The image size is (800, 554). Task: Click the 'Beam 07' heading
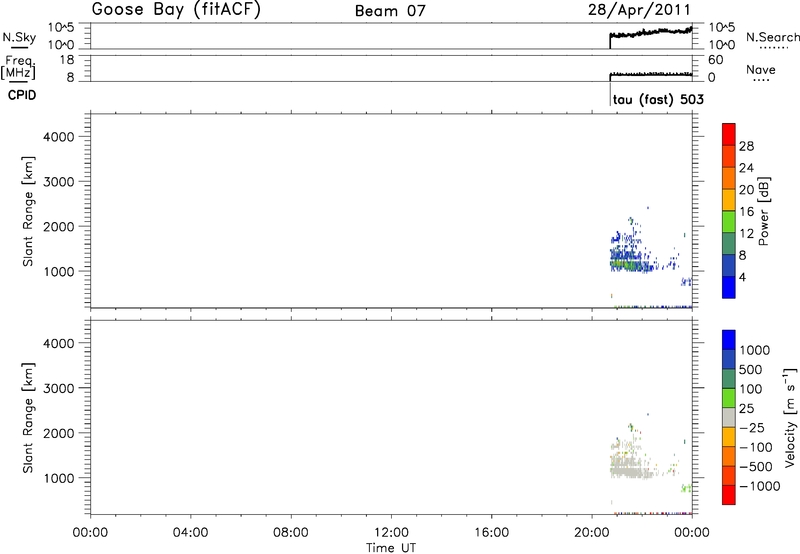click(x=390, y=11)
